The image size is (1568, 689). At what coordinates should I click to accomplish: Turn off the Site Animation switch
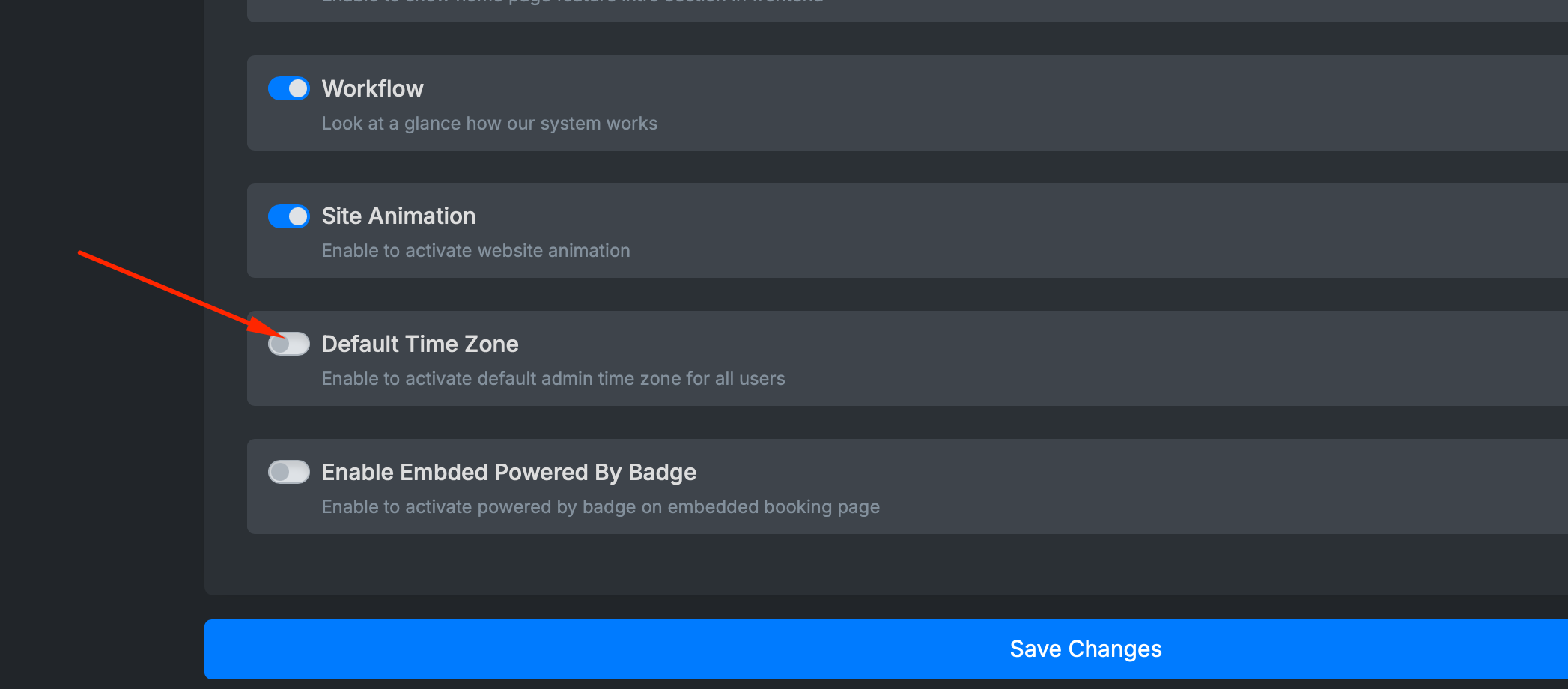289,216
